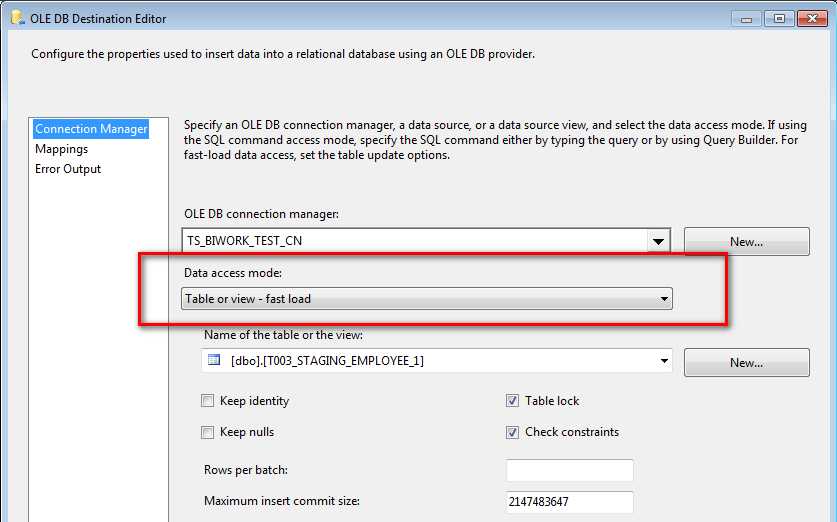This screenshot has width=837, height=522.
Task: Toggle the Keep nulls checkbox
Action: pyautogui.click(x=208, y=432)
